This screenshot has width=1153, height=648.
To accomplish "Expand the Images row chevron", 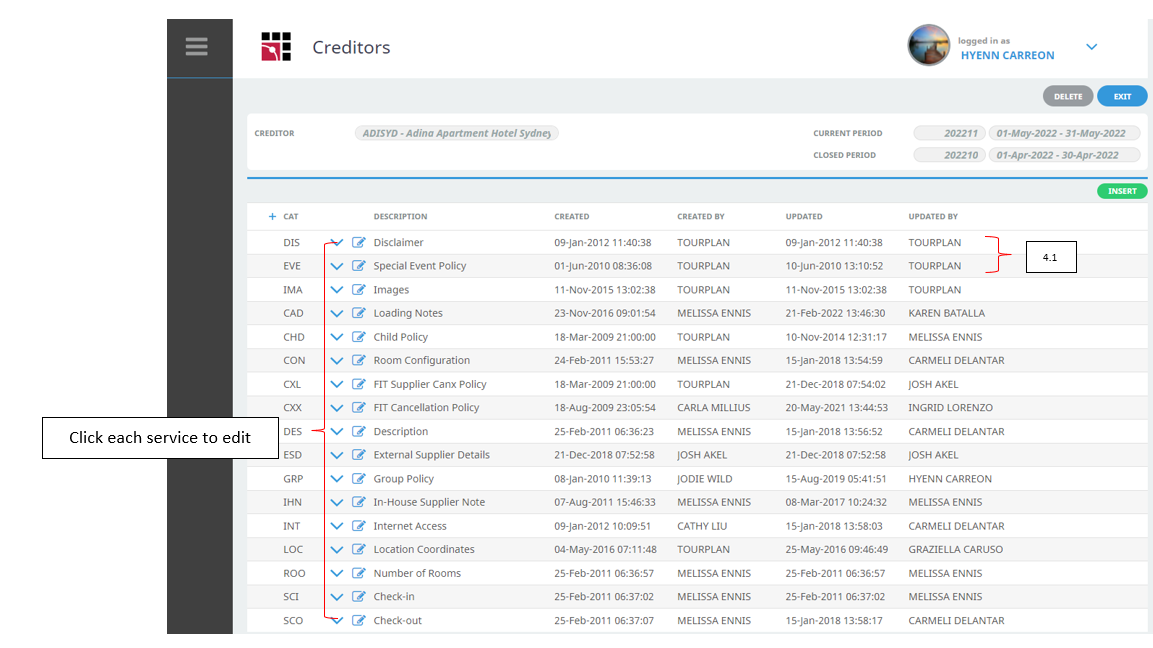I will click(337, 290).
